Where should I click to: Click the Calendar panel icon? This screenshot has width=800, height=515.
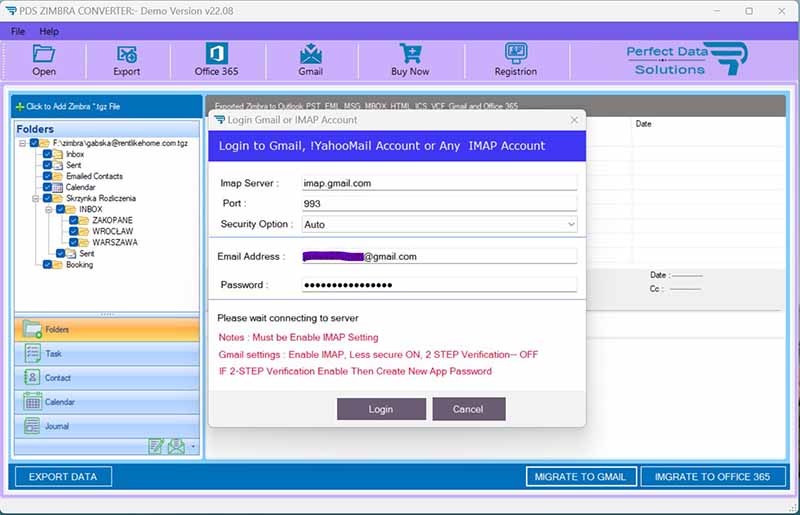pyautogui.click(x=33, y=402)
